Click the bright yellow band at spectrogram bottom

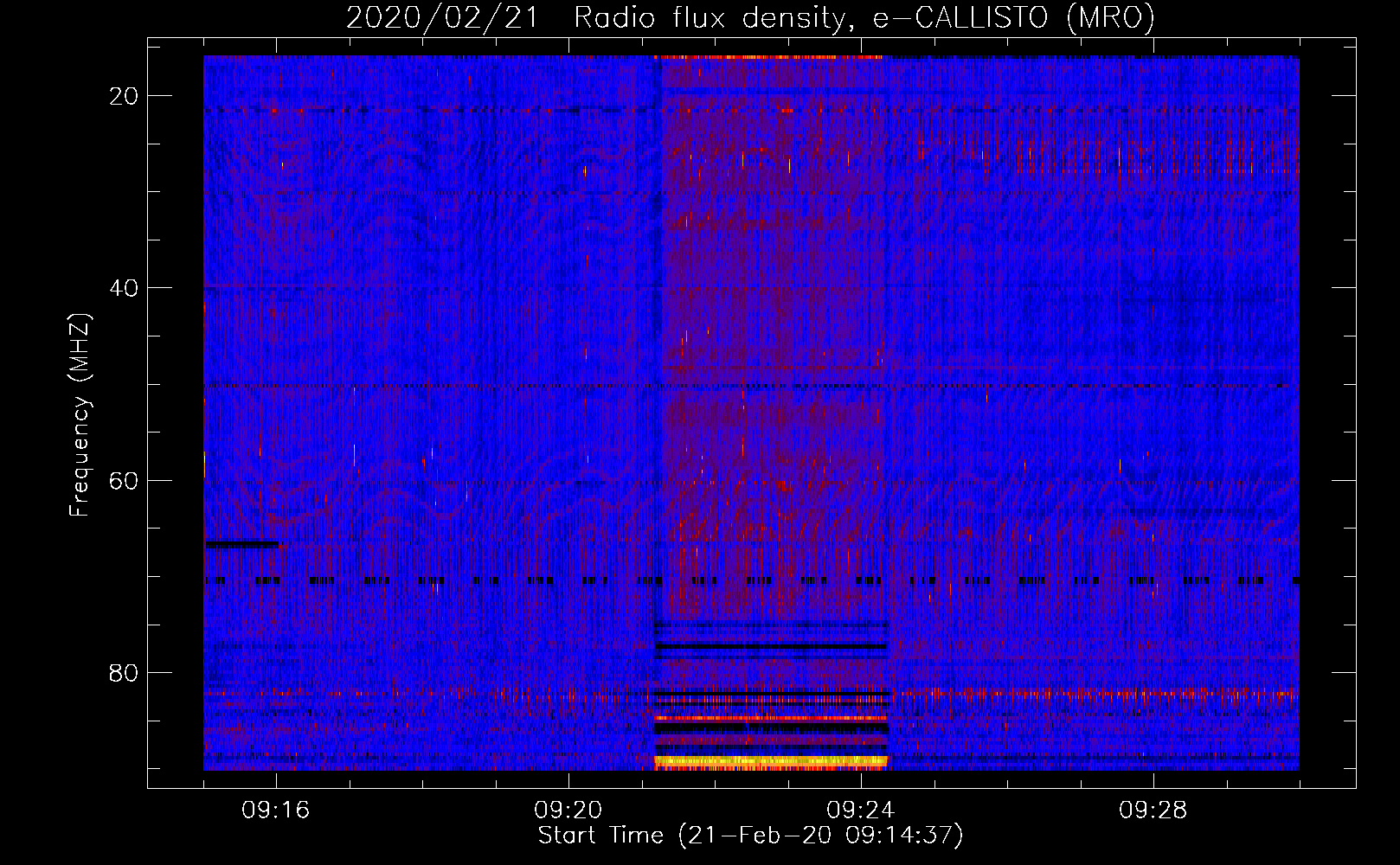771,761
